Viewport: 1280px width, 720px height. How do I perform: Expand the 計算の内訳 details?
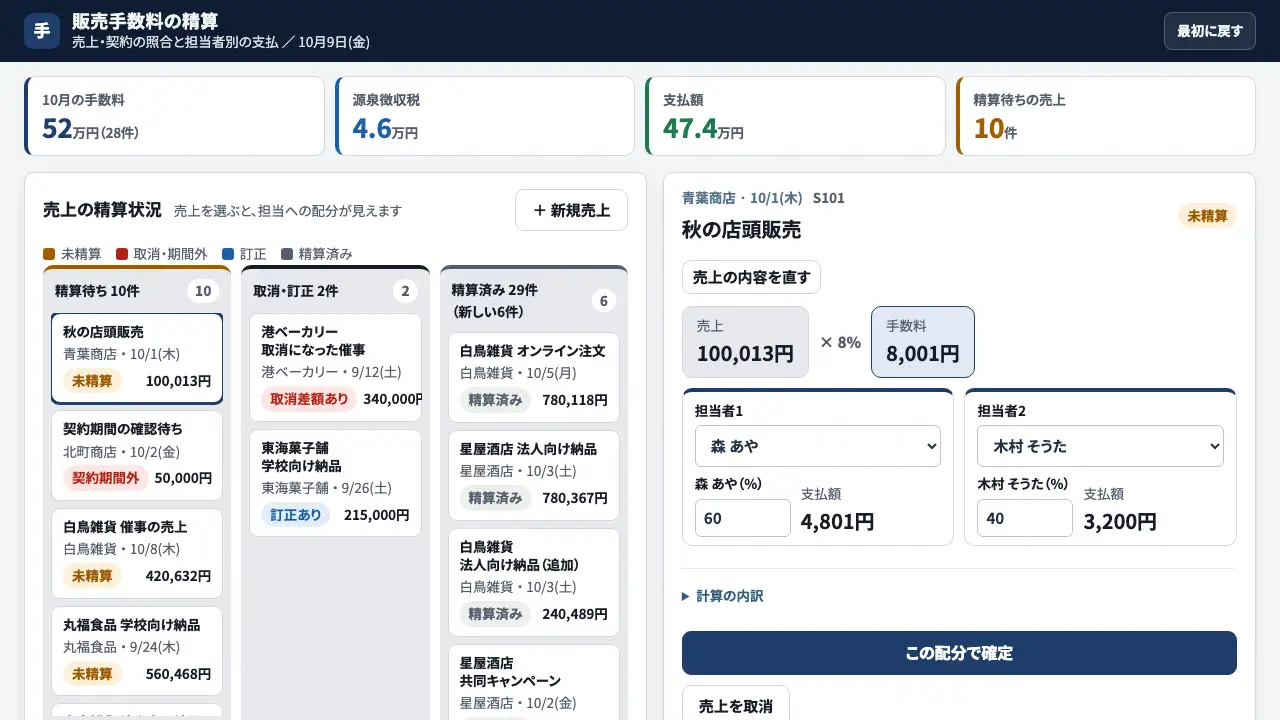pos(723,596)
